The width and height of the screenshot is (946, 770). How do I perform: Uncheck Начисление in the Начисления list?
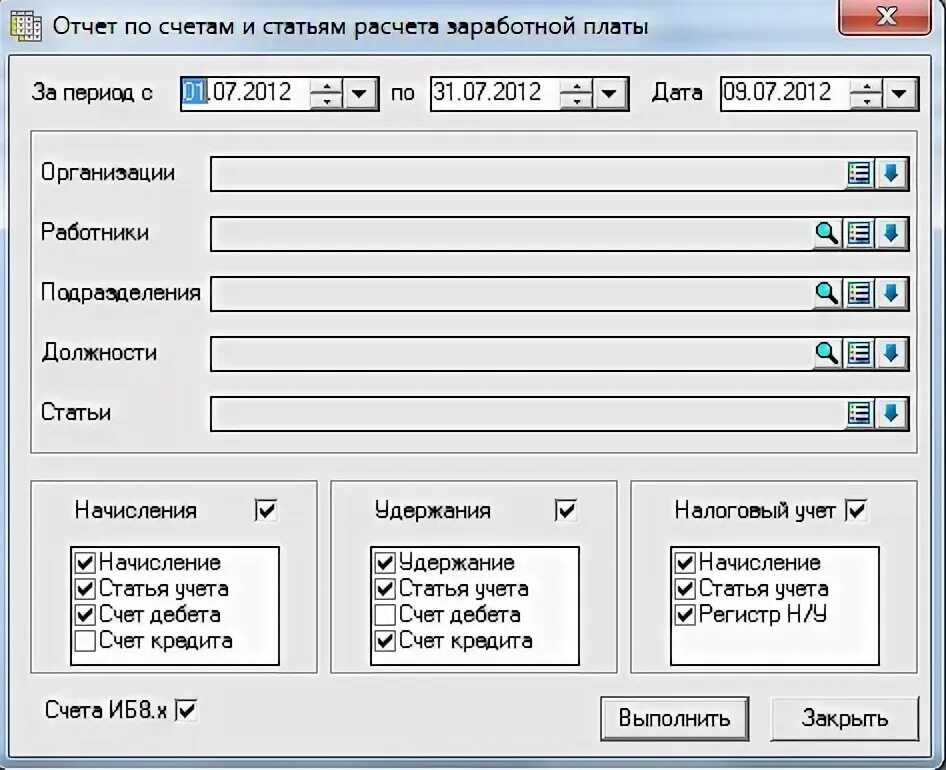pos(85,563)
